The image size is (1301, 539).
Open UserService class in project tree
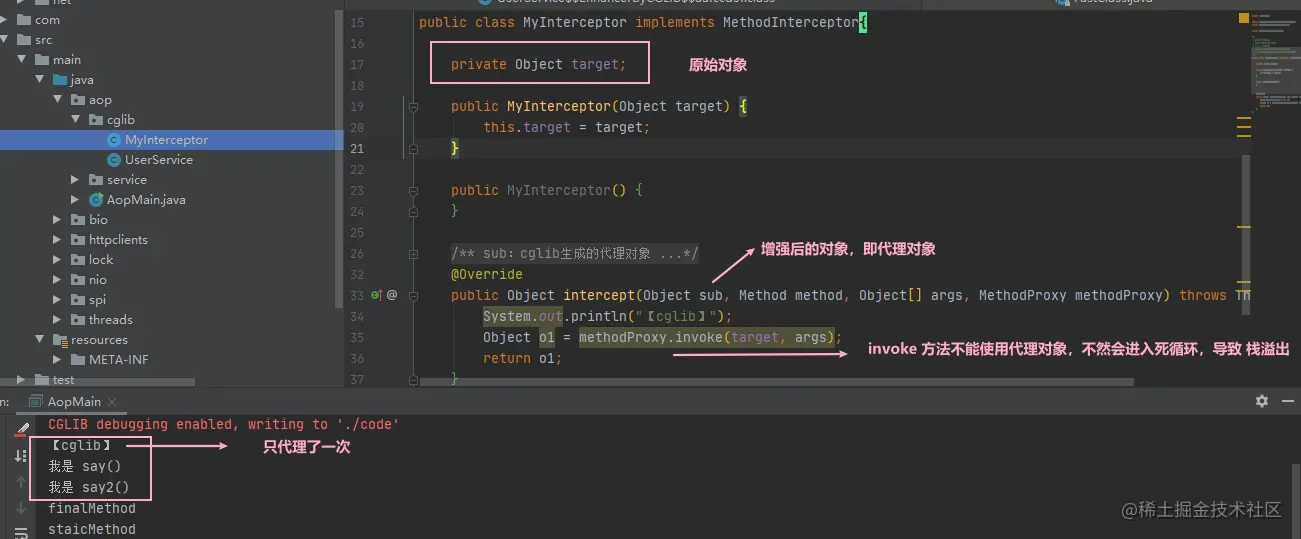(158, 160)
